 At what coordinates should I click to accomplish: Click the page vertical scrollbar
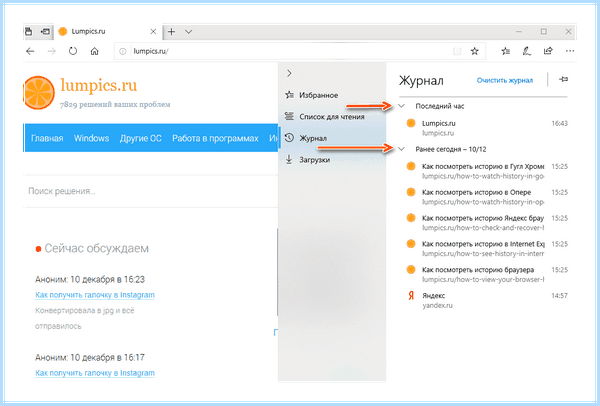point(277,272)
